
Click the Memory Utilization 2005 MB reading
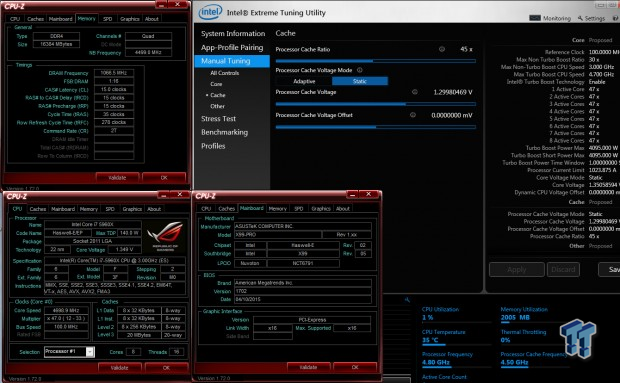(x=515, y=318)
